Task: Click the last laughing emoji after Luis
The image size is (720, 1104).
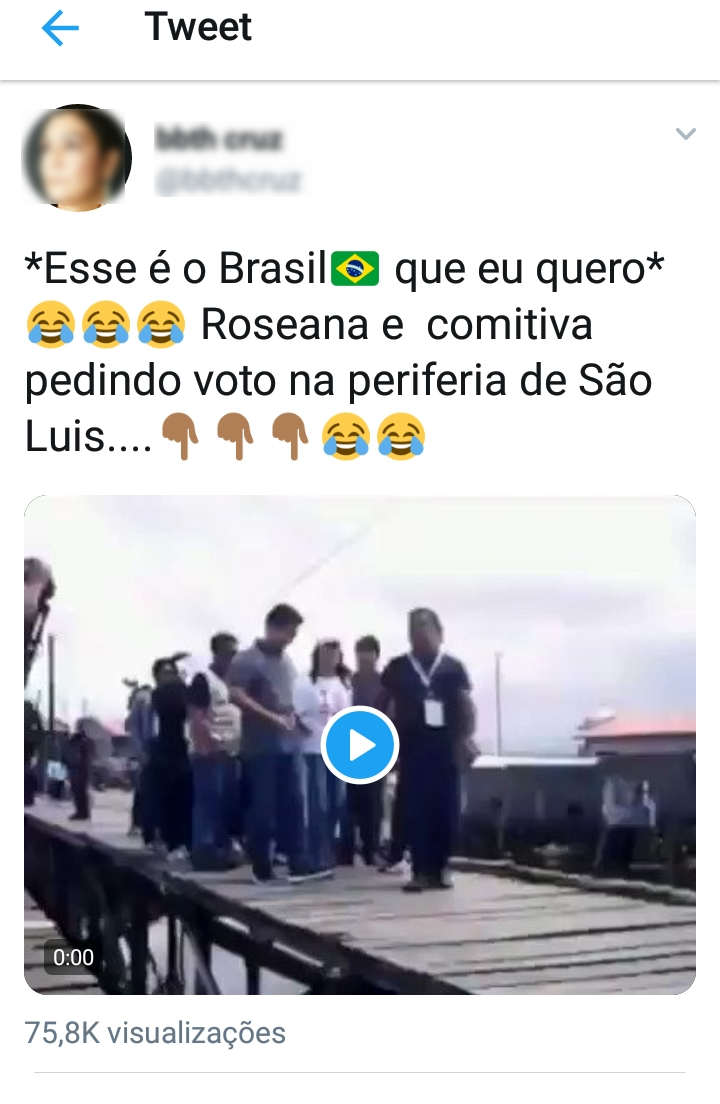Action: (400, 437)
